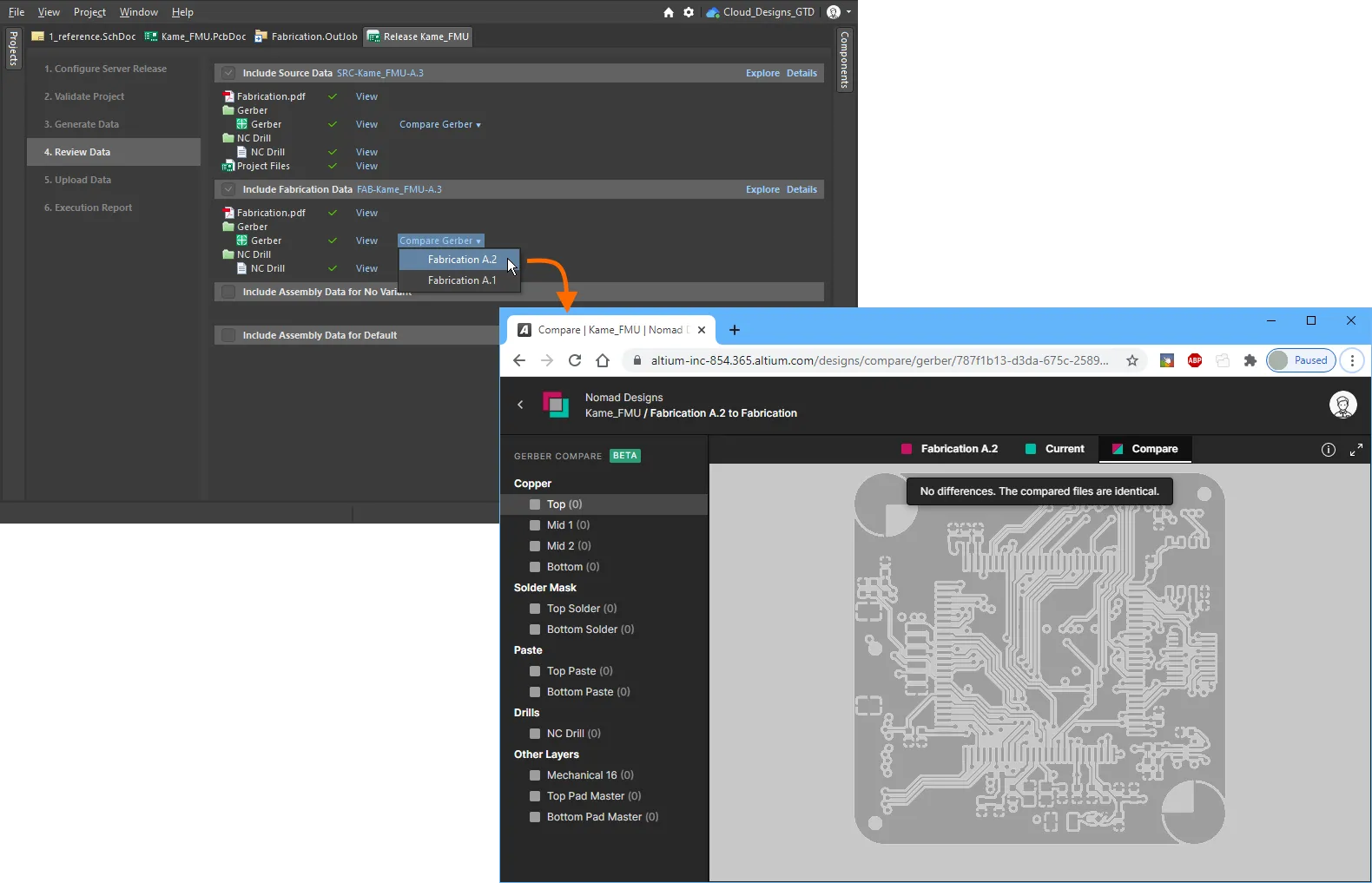Screen dimensions: 1372x883
Task: Toggle Mid 1 copper layer checkbox
Action: (535, 525)
